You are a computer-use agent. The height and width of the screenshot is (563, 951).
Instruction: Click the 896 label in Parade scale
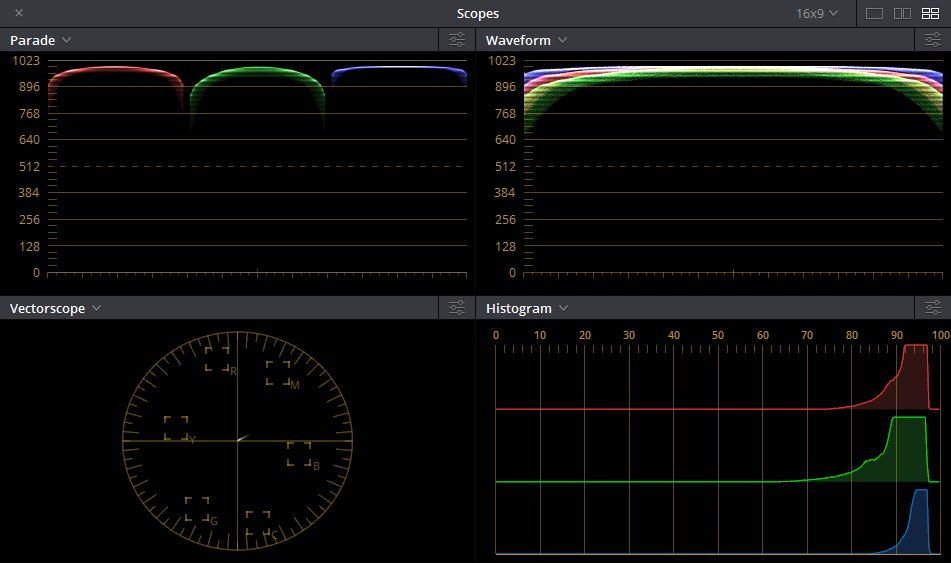coord(29,87)
